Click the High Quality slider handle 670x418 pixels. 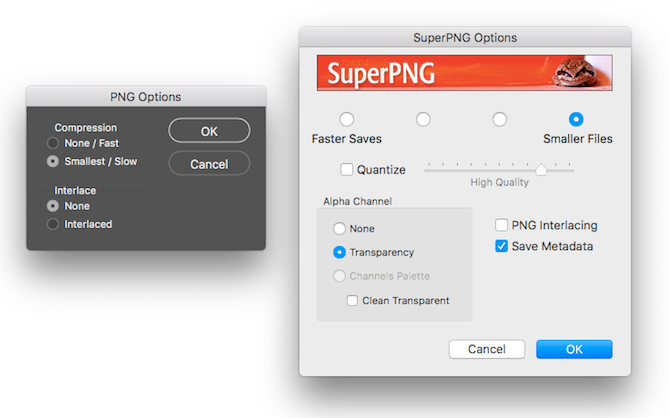point(541,169)
